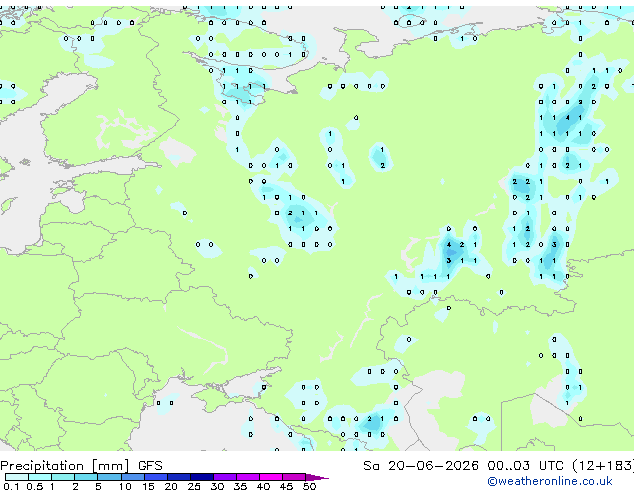Click the dark navy swatch between 25 and 30
Image resolution: width=634 pixels, height=490 pixels.
click(x=202, y=477)
